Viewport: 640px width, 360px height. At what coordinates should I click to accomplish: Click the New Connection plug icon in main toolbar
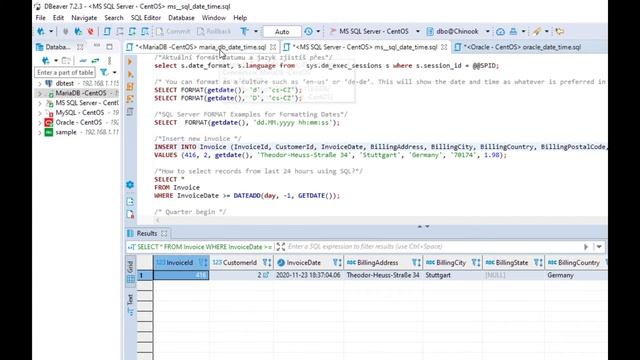pyautogui.click(x=41, y=31)
